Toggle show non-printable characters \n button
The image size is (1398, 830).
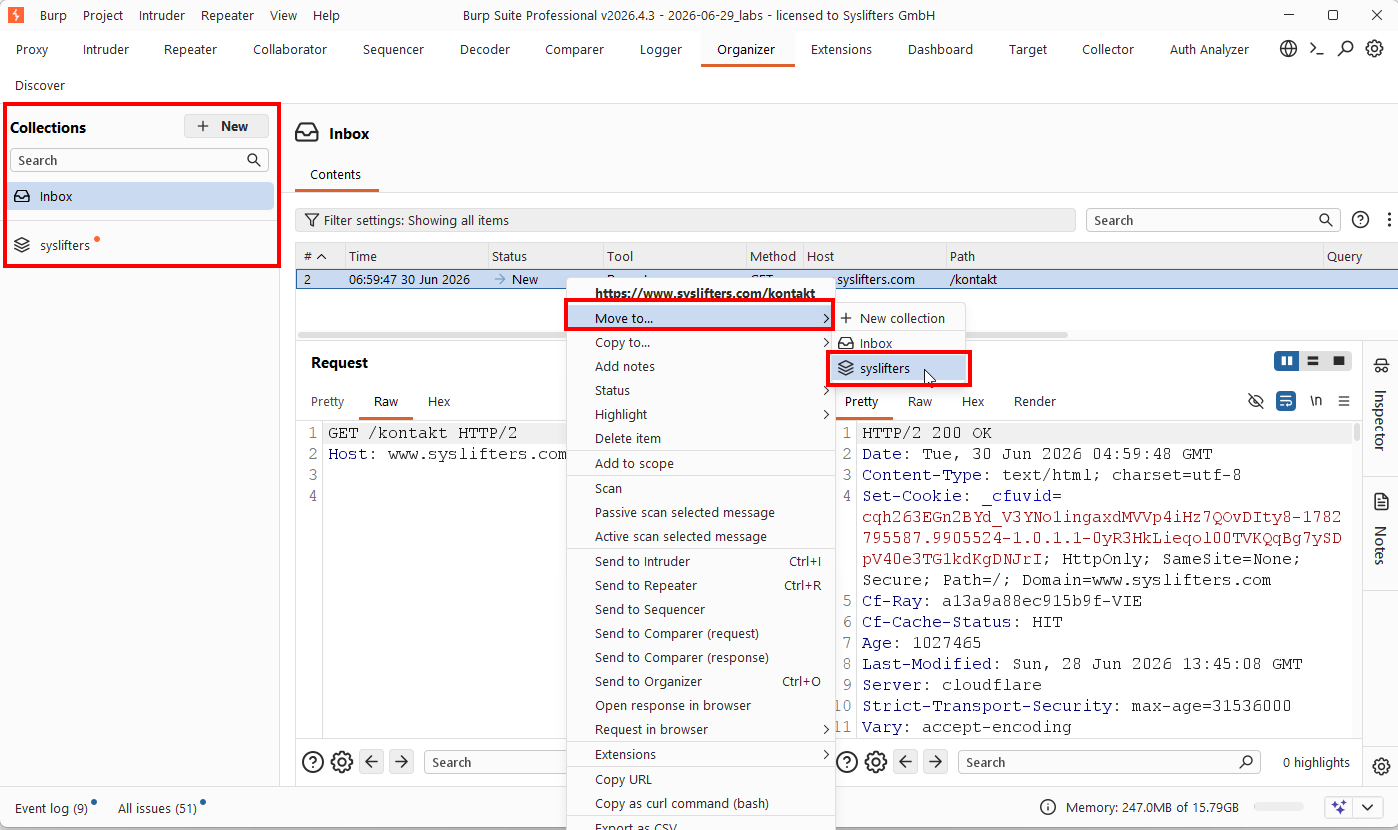coord(1316,401)
